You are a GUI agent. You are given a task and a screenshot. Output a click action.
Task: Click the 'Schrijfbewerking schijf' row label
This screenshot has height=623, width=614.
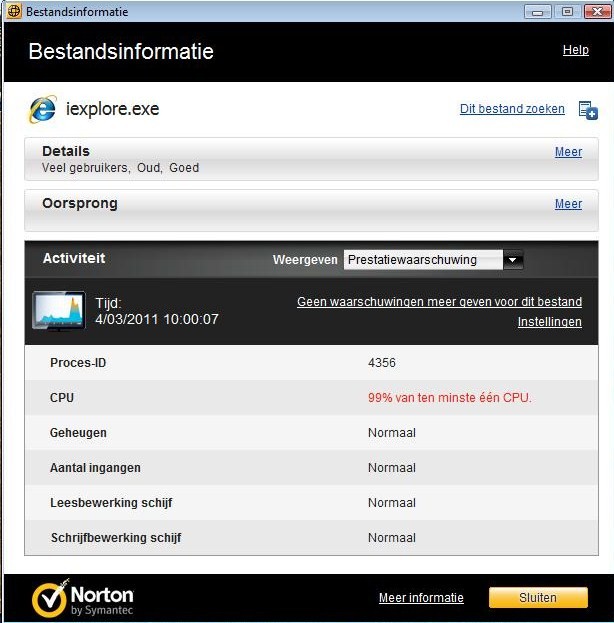point(116,538)
